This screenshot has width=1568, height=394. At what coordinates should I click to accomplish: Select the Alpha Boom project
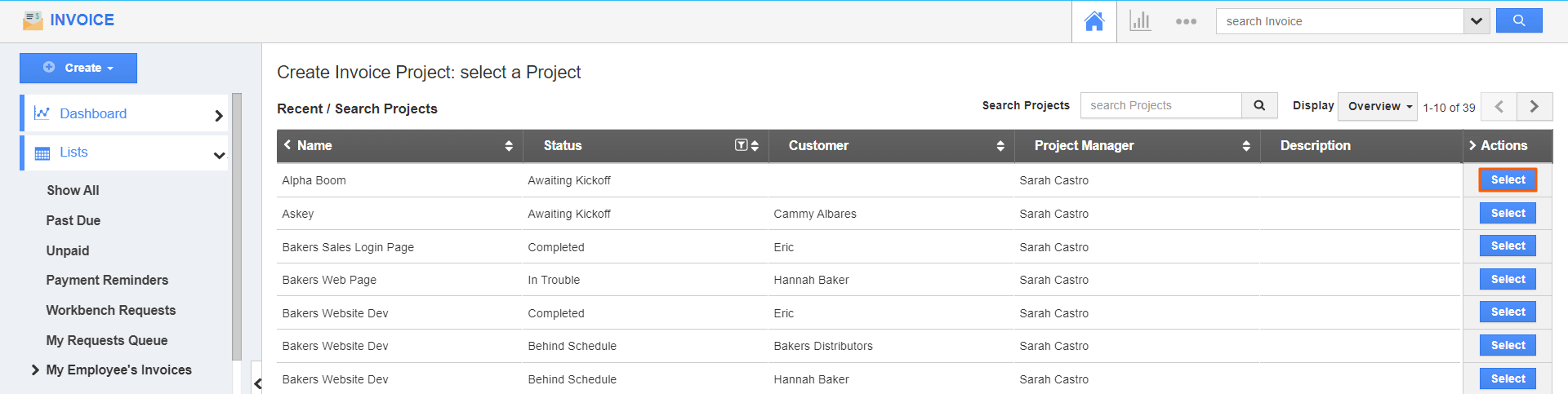pyautogui.click(x=1508, y=179)
